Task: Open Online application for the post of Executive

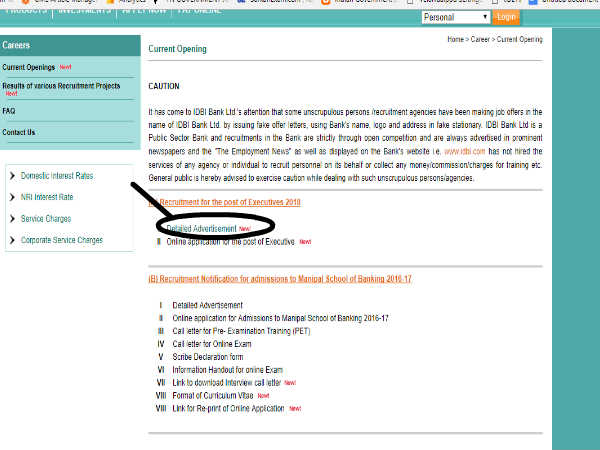Action: (x=231, y=242)
